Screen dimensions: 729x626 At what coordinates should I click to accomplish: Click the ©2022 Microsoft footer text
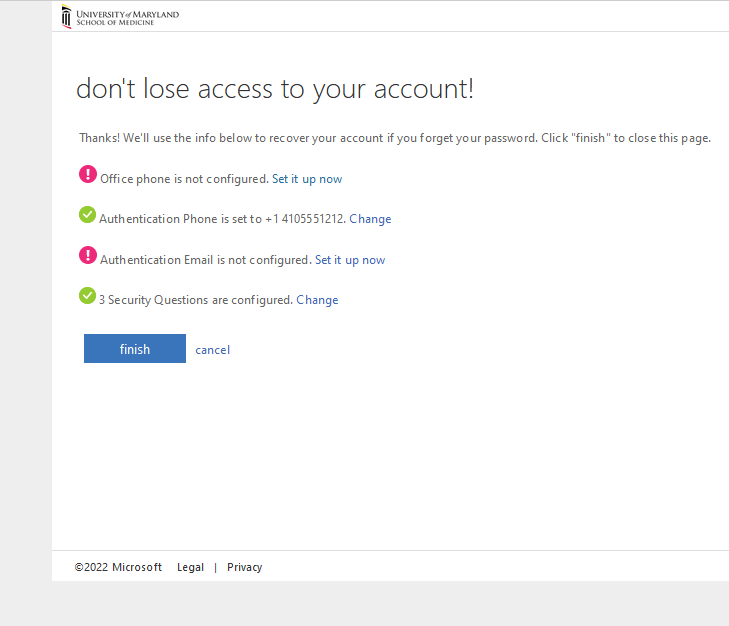118,567
